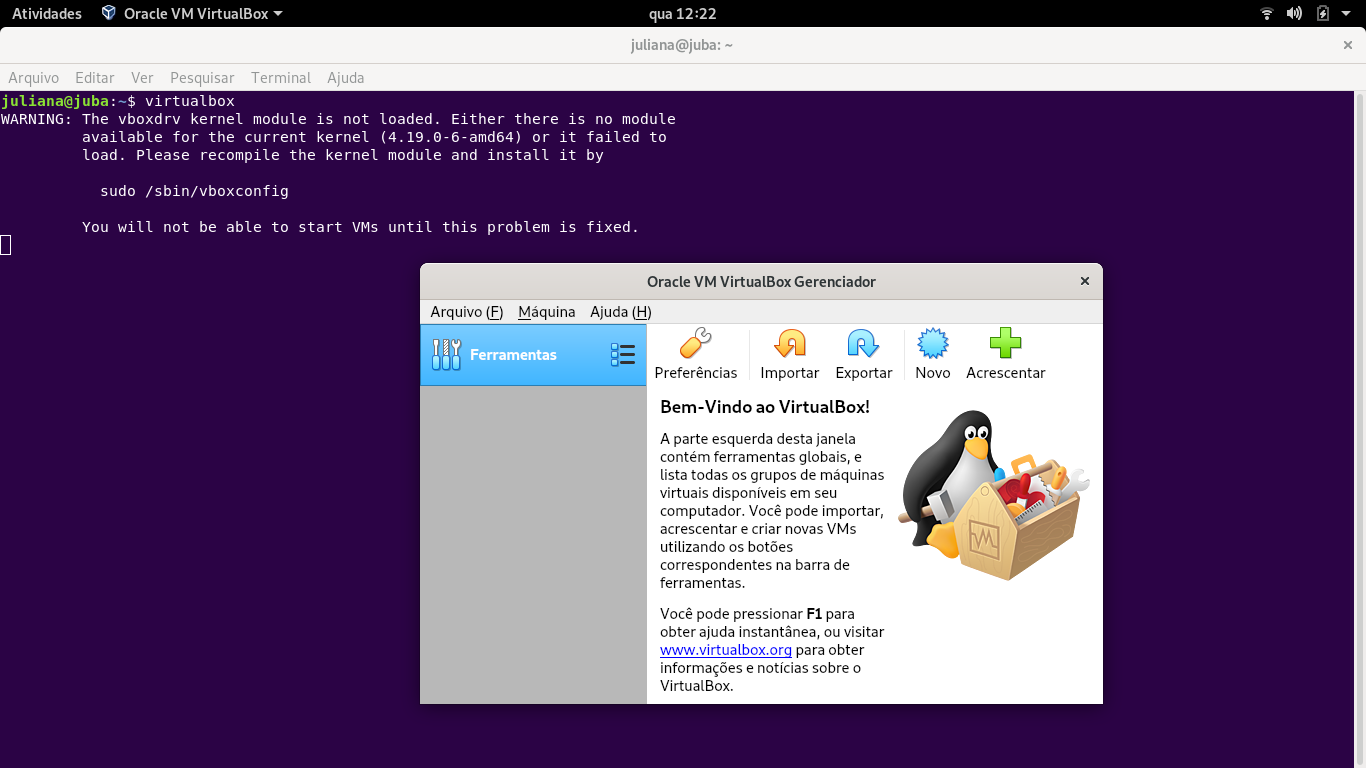Close the juliana@juba terminal window
1366x768 pixels.
pyautogui.click(x=1347, y=45)
